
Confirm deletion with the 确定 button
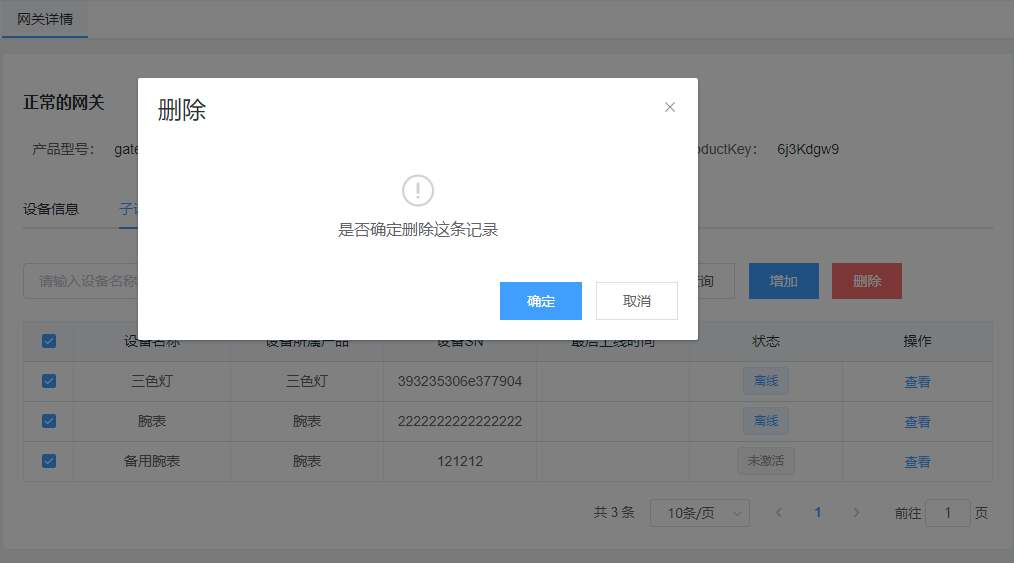tap(541, 301)
